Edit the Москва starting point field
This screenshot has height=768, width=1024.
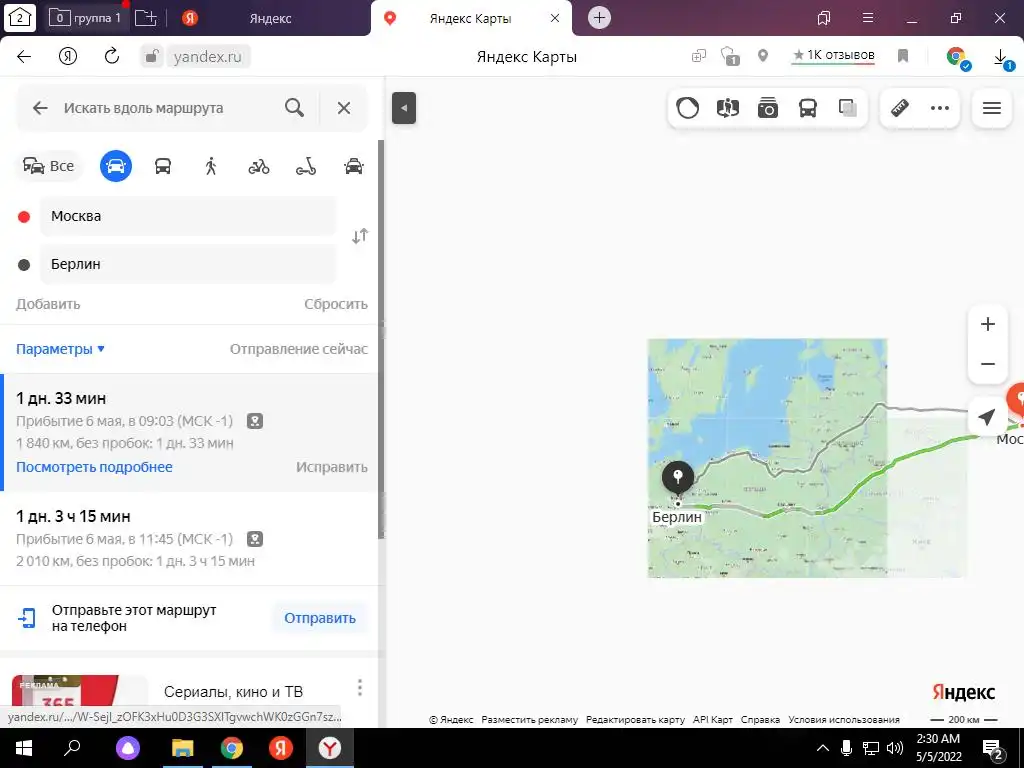(x=188, y=216)
